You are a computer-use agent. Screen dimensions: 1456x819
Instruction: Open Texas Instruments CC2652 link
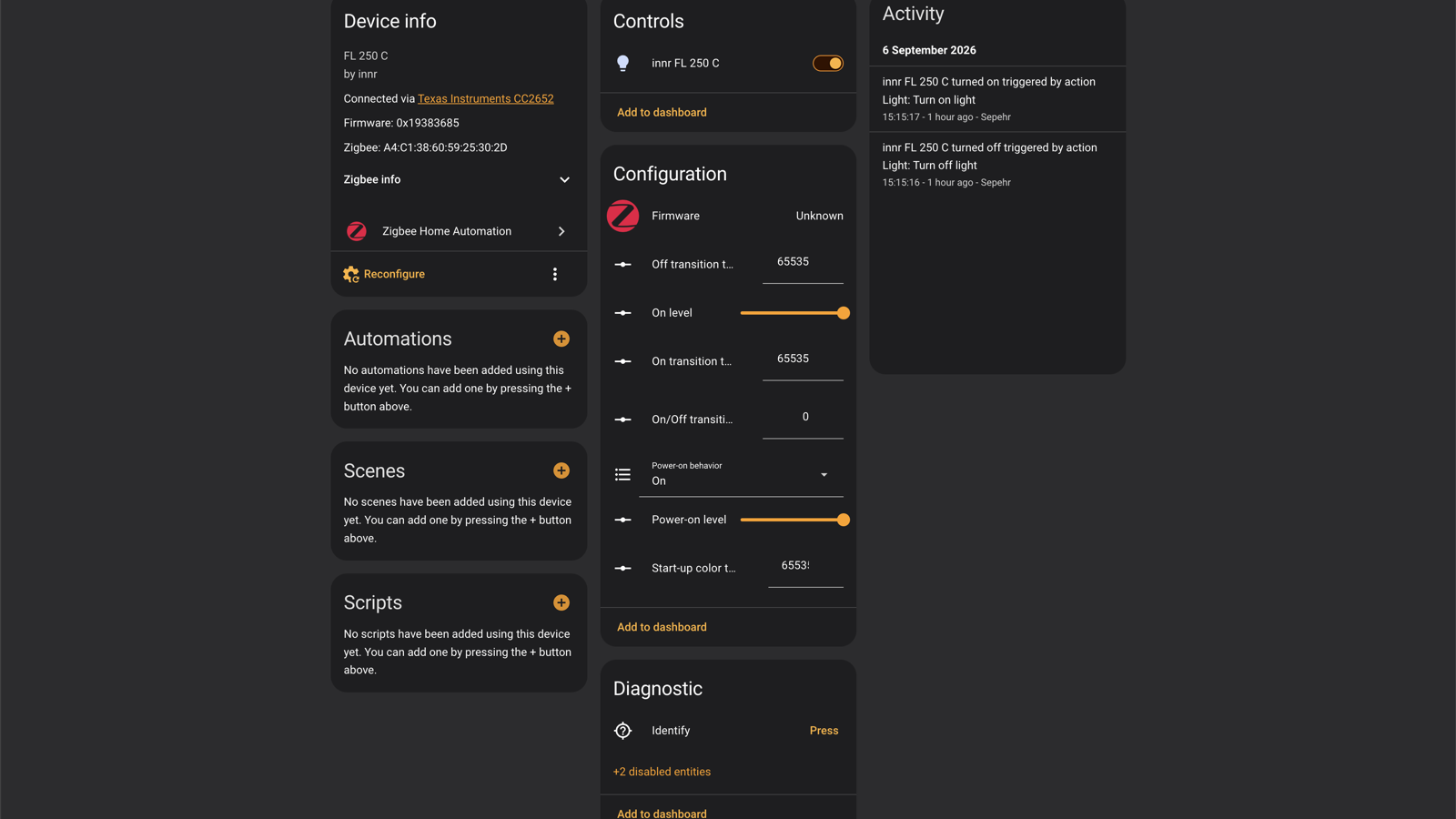[x=485, y=98]
